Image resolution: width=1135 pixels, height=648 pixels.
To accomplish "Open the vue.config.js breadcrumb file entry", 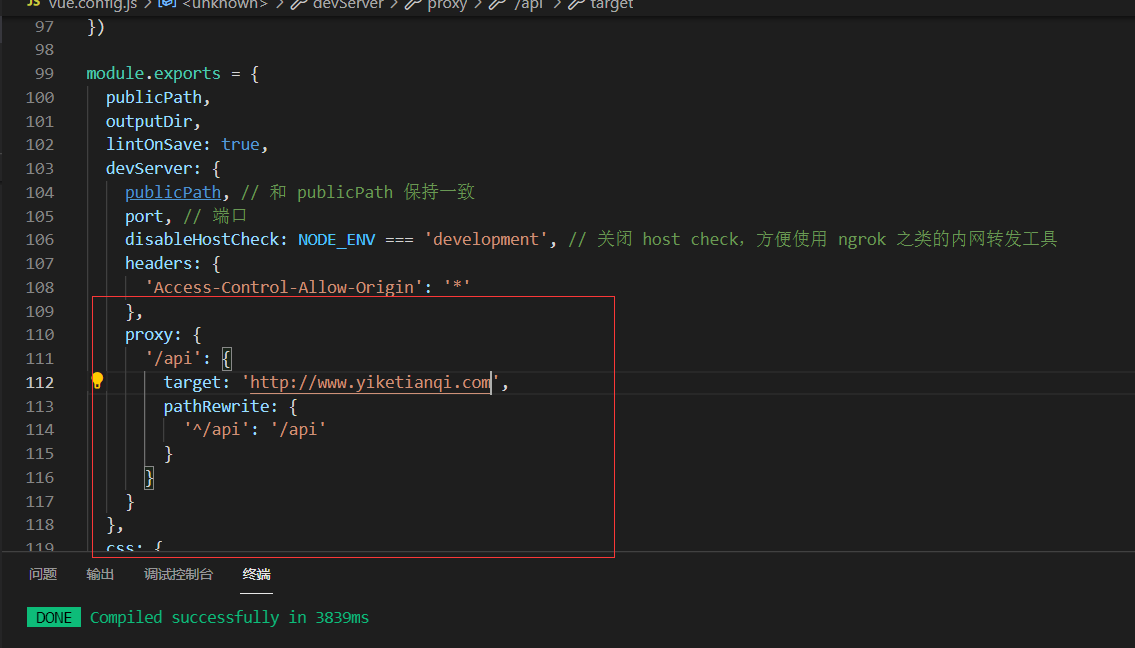I will pos(87,5).
